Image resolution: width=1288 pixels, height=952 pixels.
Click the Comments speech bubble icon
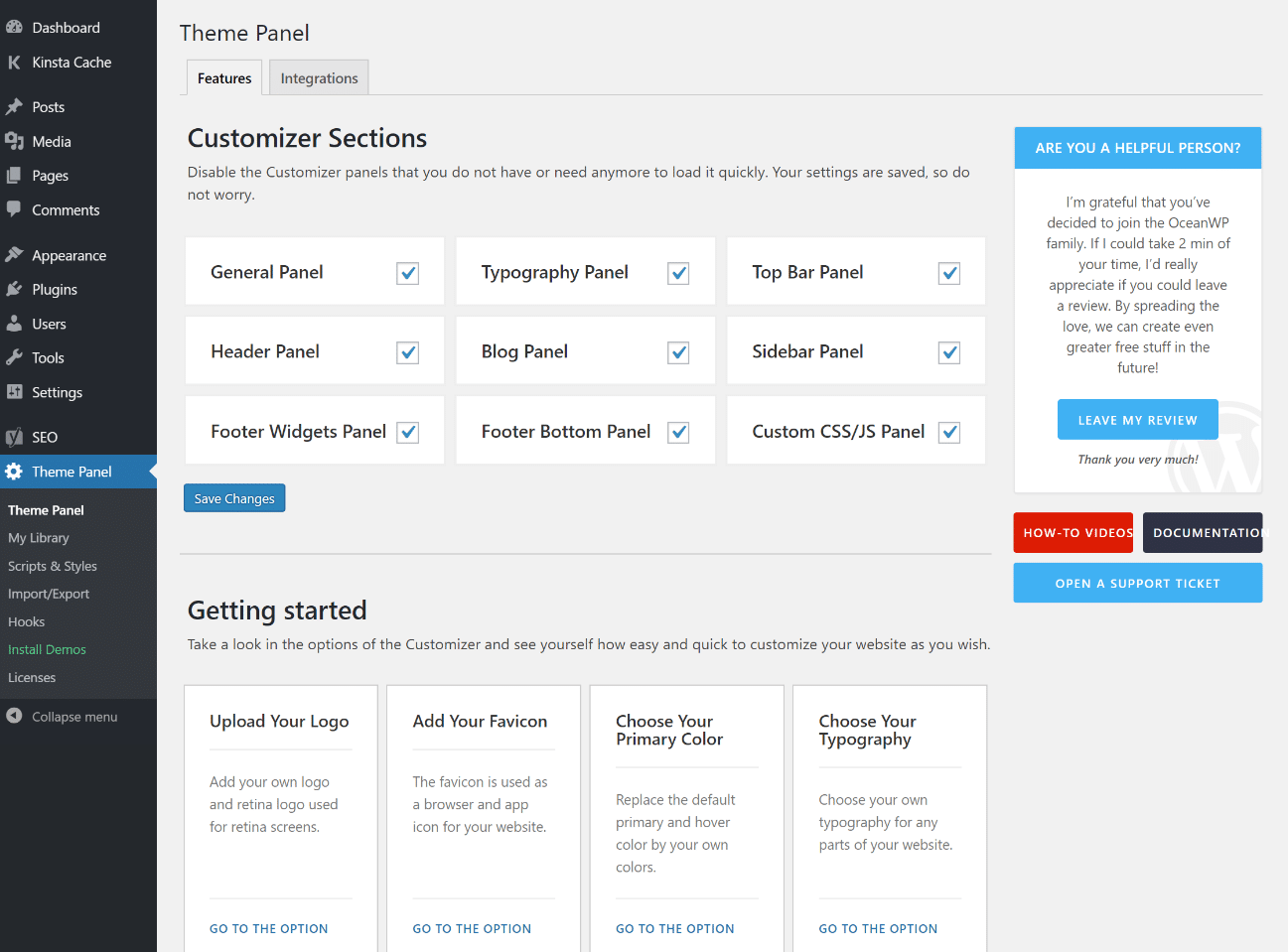pos(14,210)
